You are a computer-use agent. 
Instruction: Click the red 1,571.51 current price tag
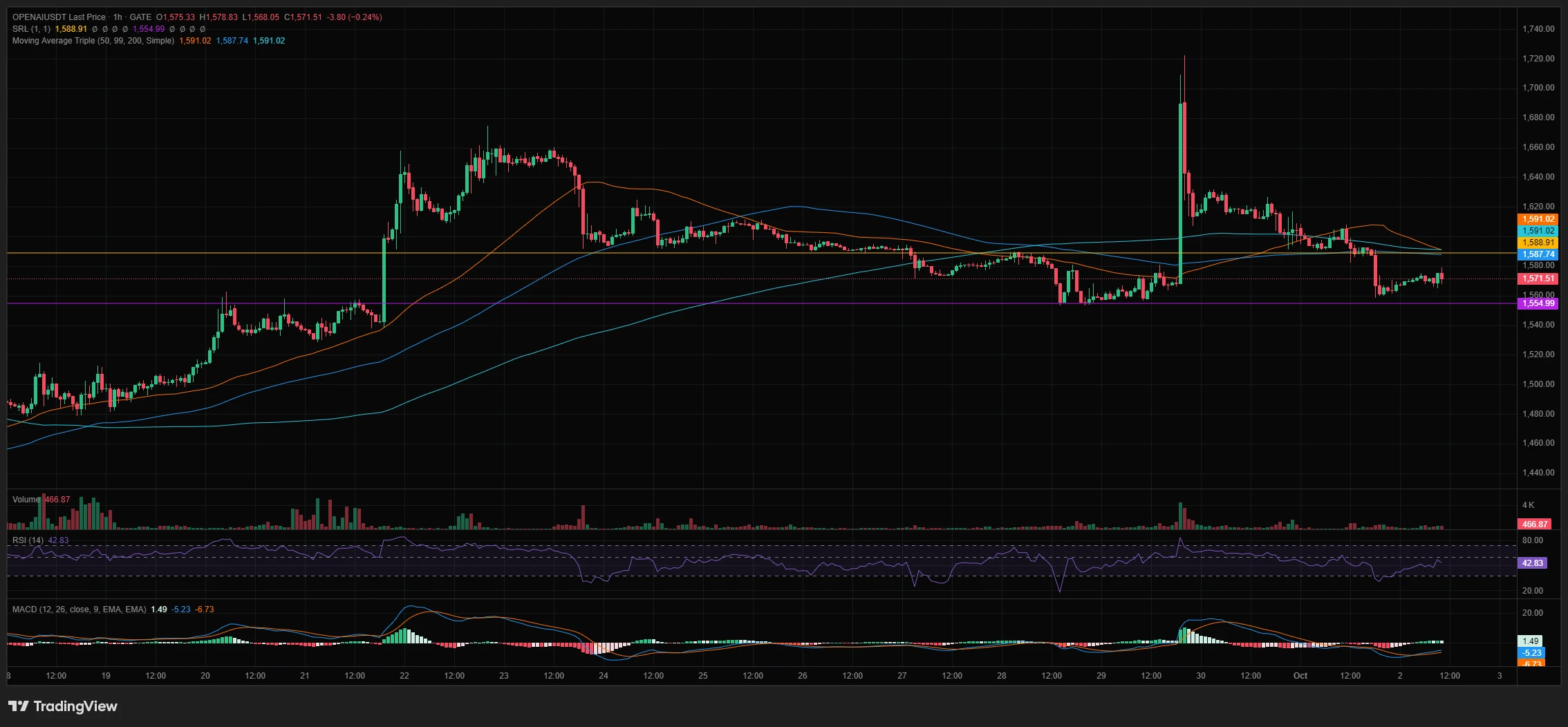[1538, 278]
